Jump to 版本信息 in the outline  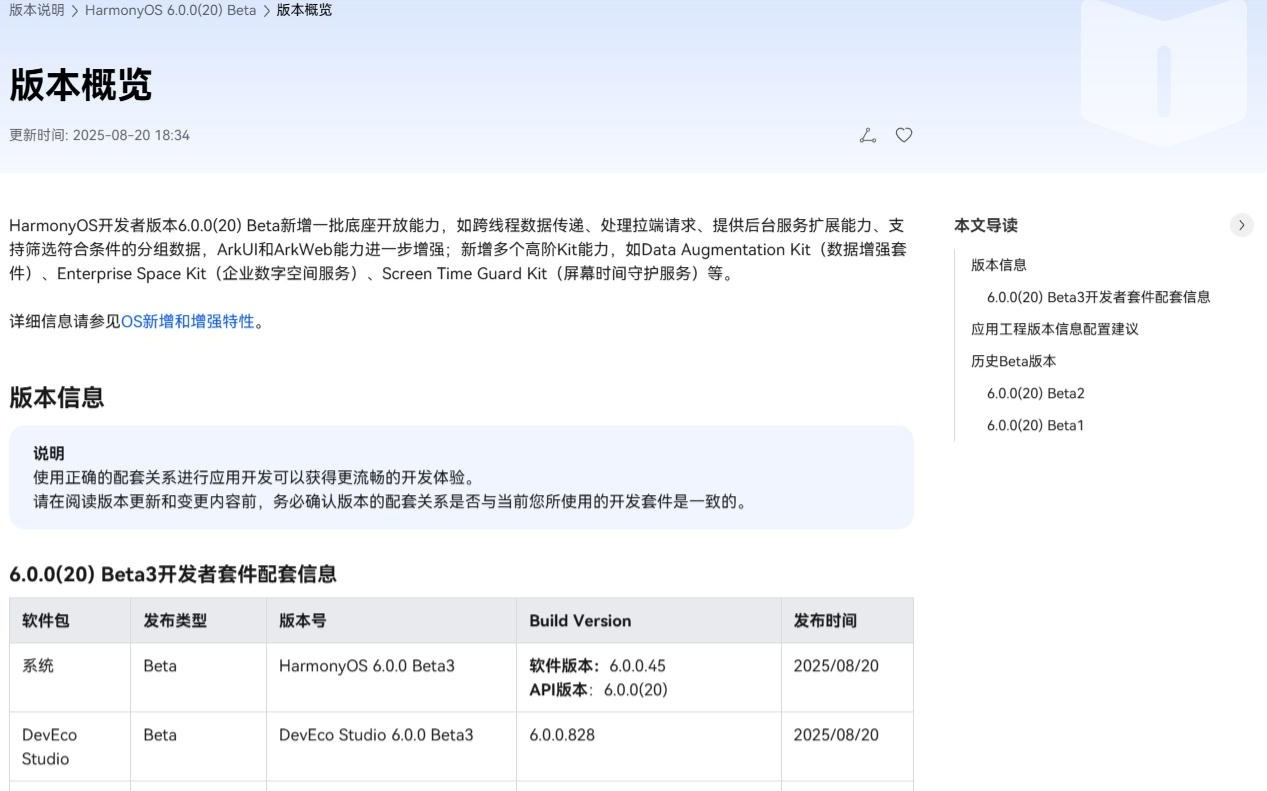[999, 265]
